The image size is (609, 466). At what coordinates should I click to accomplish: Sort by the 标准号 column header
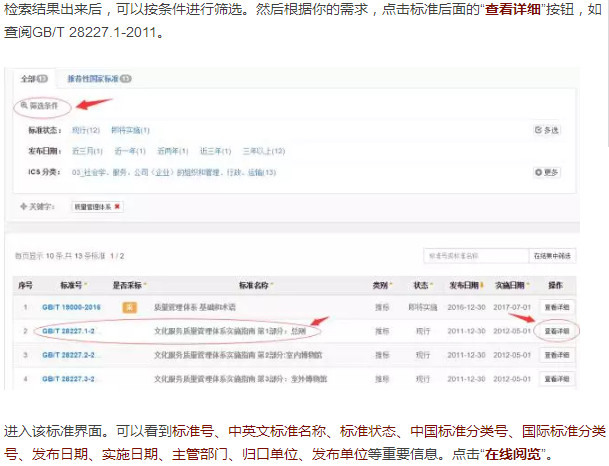coord(71,285)
